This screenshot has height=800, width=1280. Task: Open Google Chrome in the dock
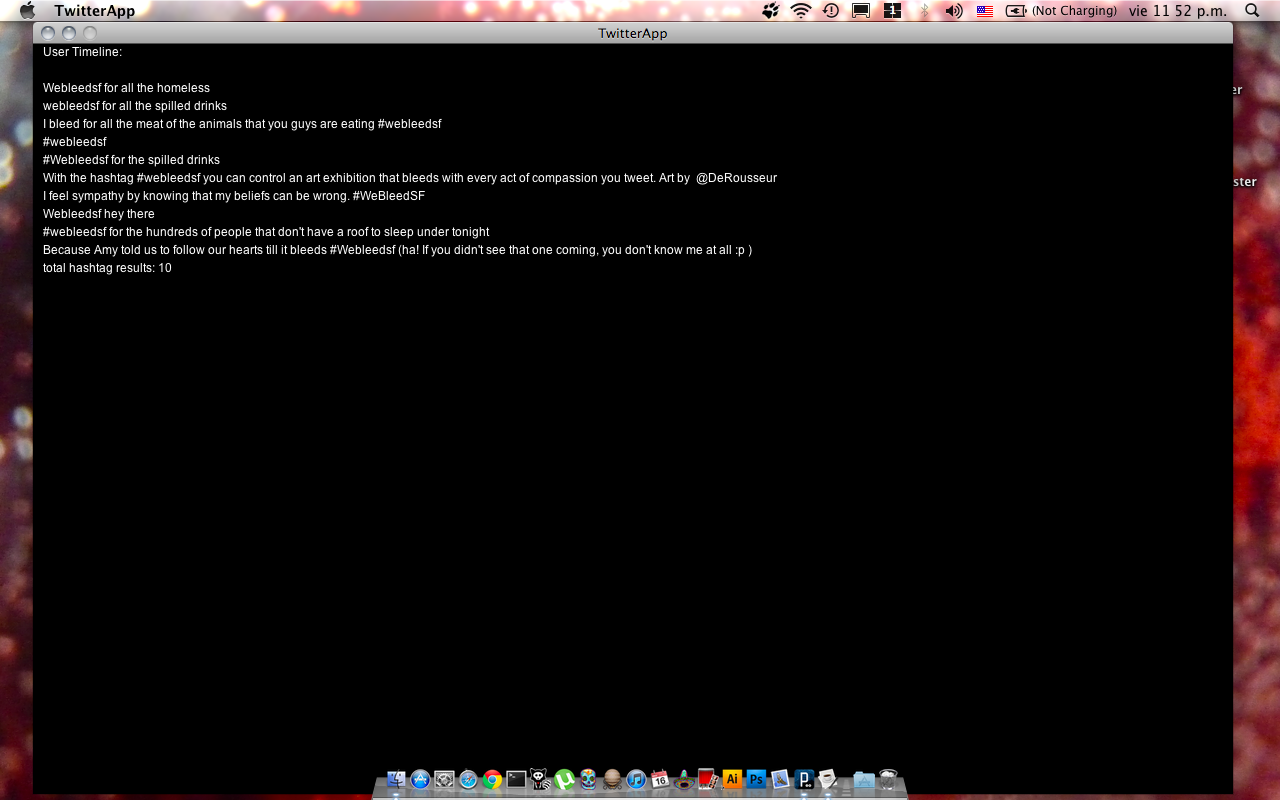pyautogui.click(x=492, y=779)
